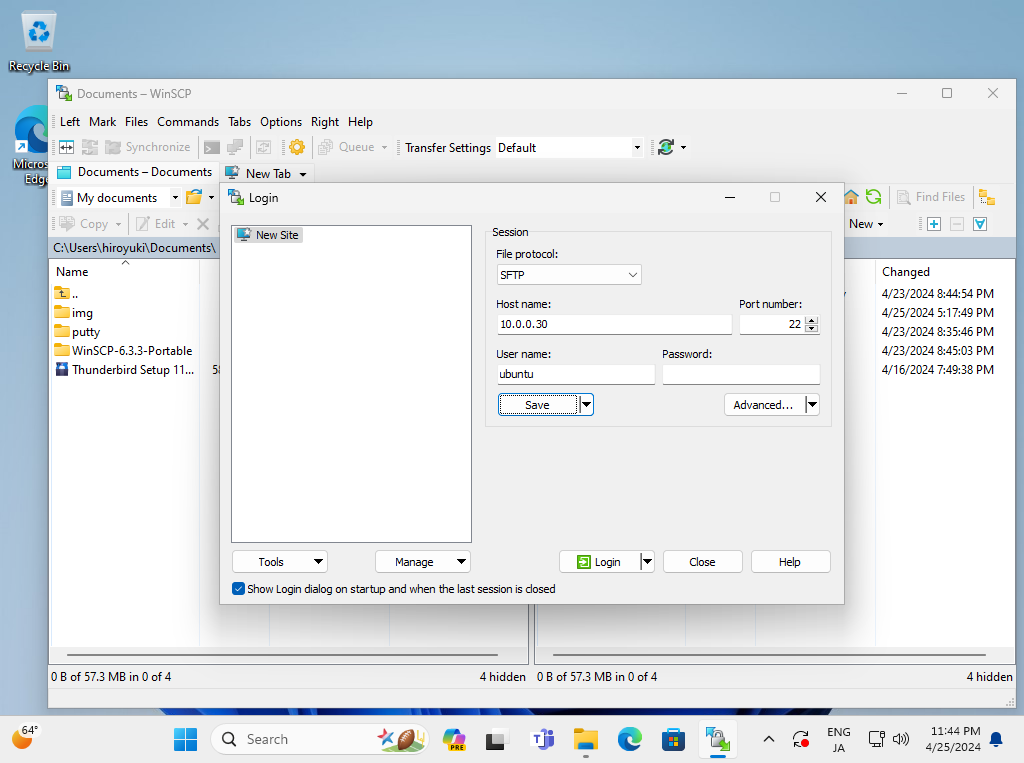
Task: Click the Close button in Login dialog
Action: (703, 562)
